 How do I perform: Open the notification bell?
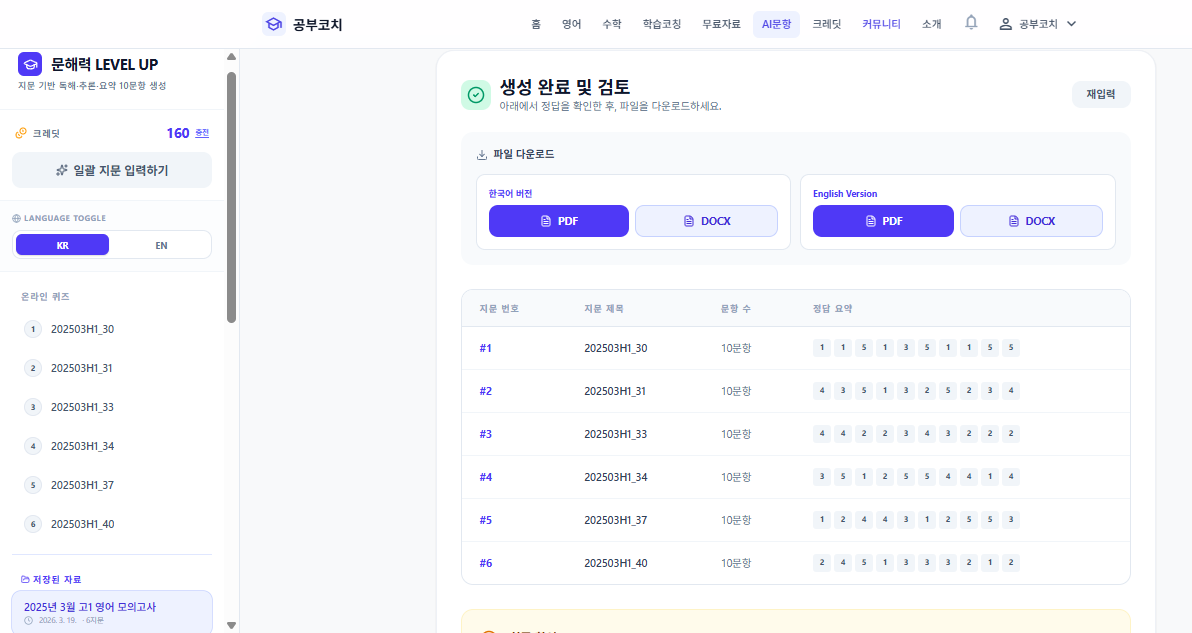coord(971,23)
